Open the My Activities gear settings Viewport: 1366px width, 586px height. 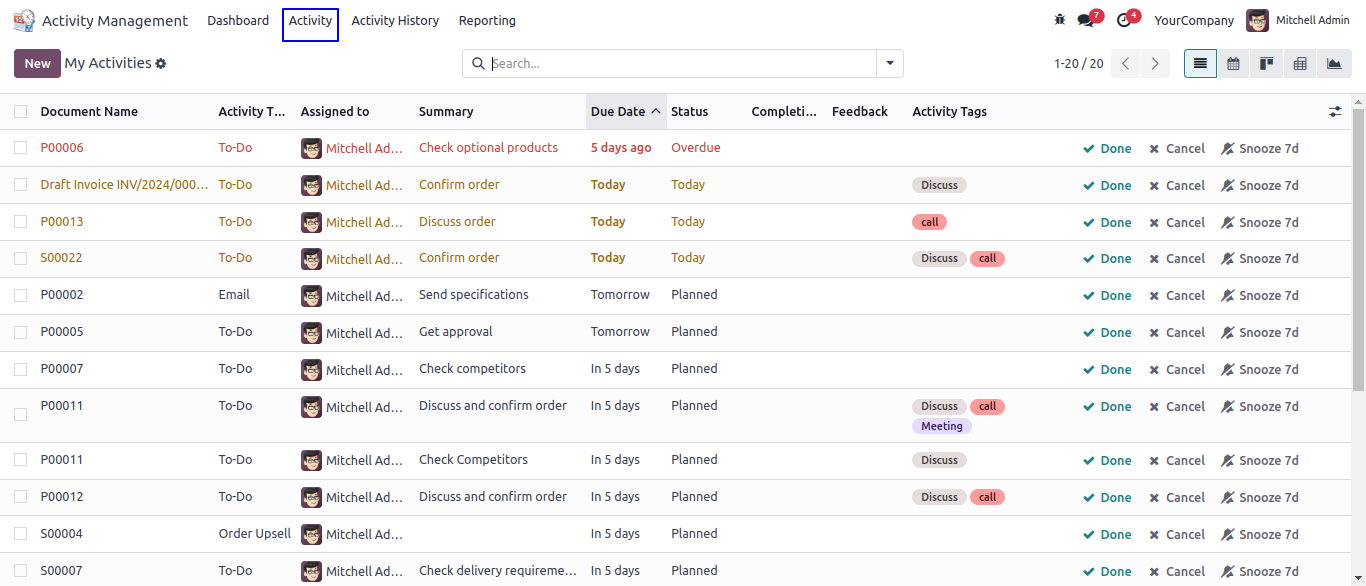161,64
